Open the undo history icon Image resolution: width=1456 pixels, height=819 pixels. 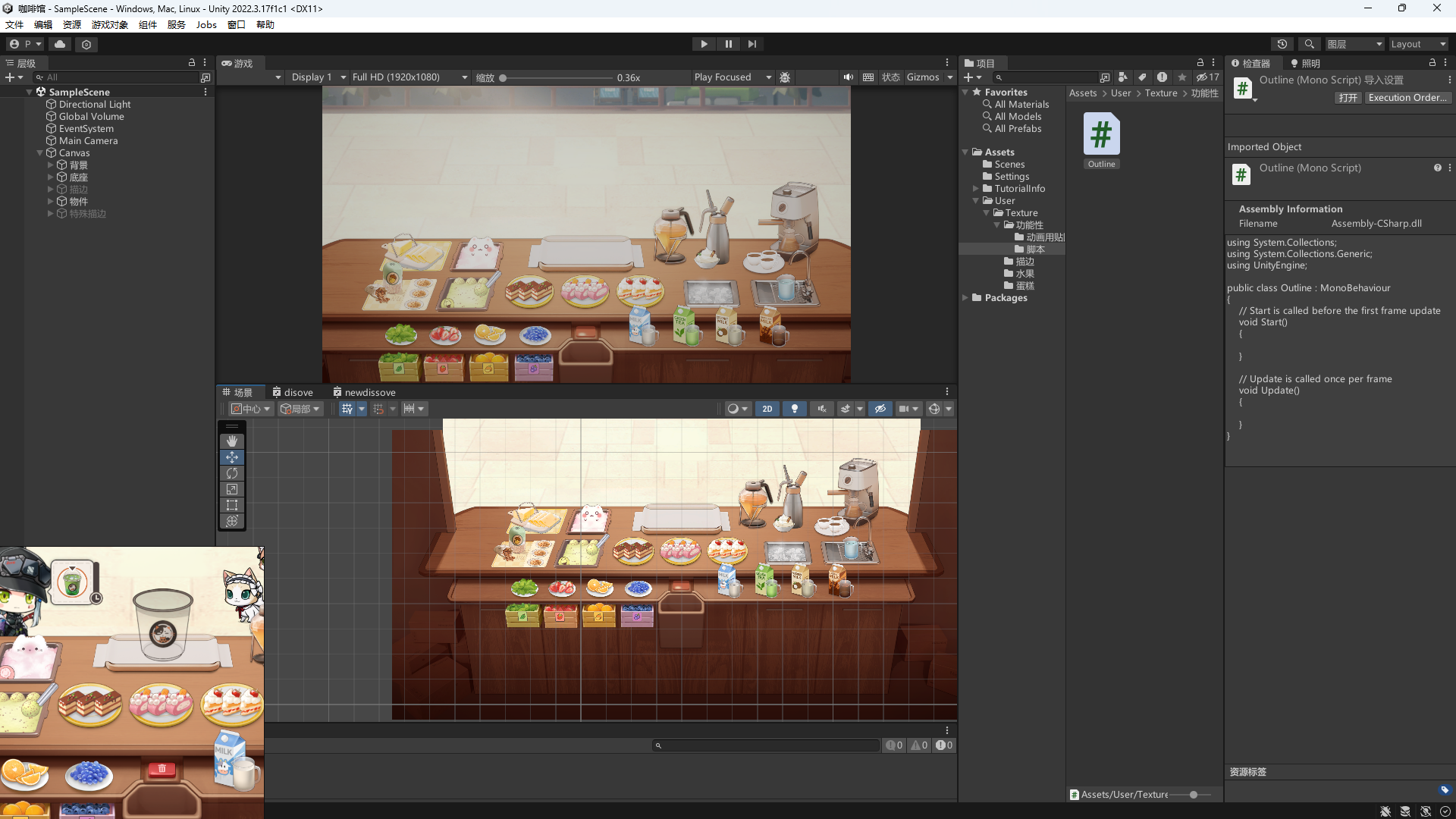click(x=1282, y=44)
